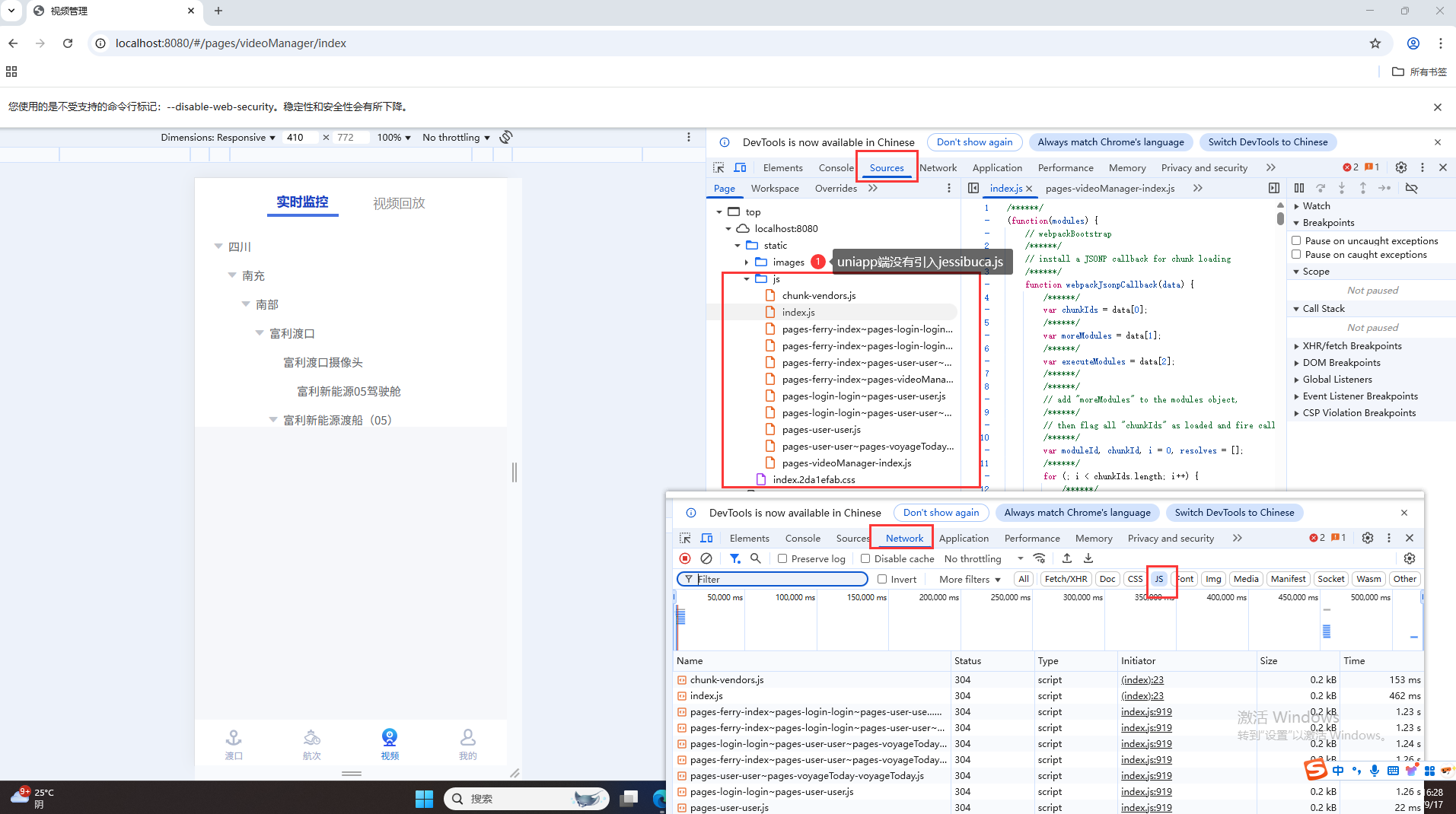Enable the Preserve log checkbox

[x=782, y=558]
